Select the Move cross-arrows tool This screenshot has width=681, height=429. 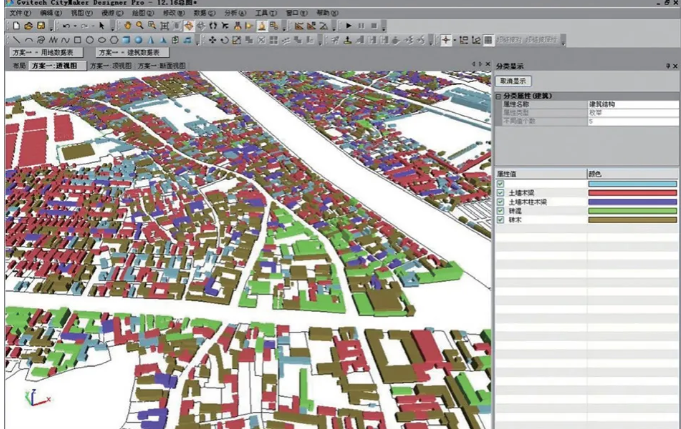[x=212, y=40]
